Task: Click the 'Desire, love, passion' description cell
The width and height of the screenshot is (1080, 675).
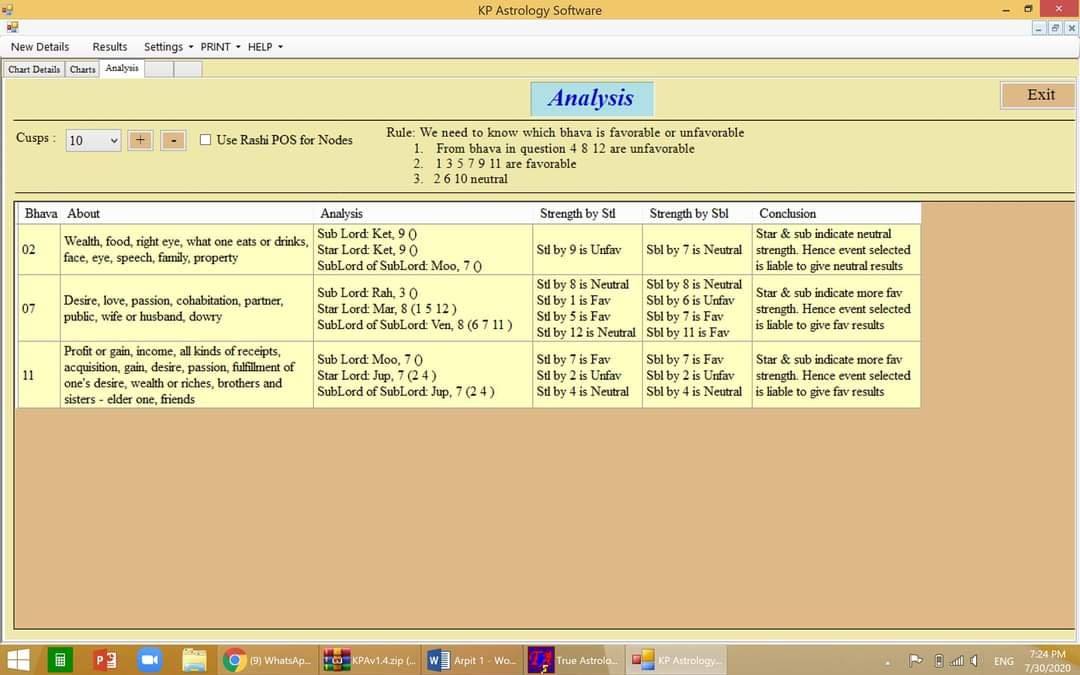Action: [x=187, y=309]
